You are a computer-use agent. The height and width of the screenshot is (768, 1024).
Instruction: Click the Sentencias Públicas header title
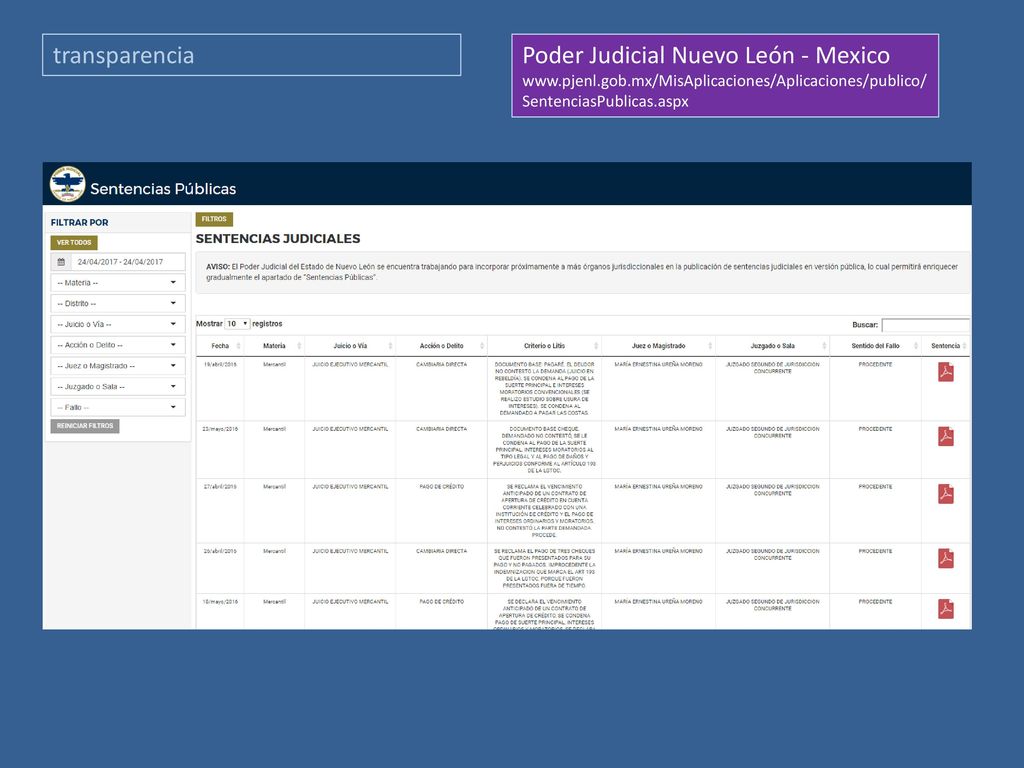point(163,189)
